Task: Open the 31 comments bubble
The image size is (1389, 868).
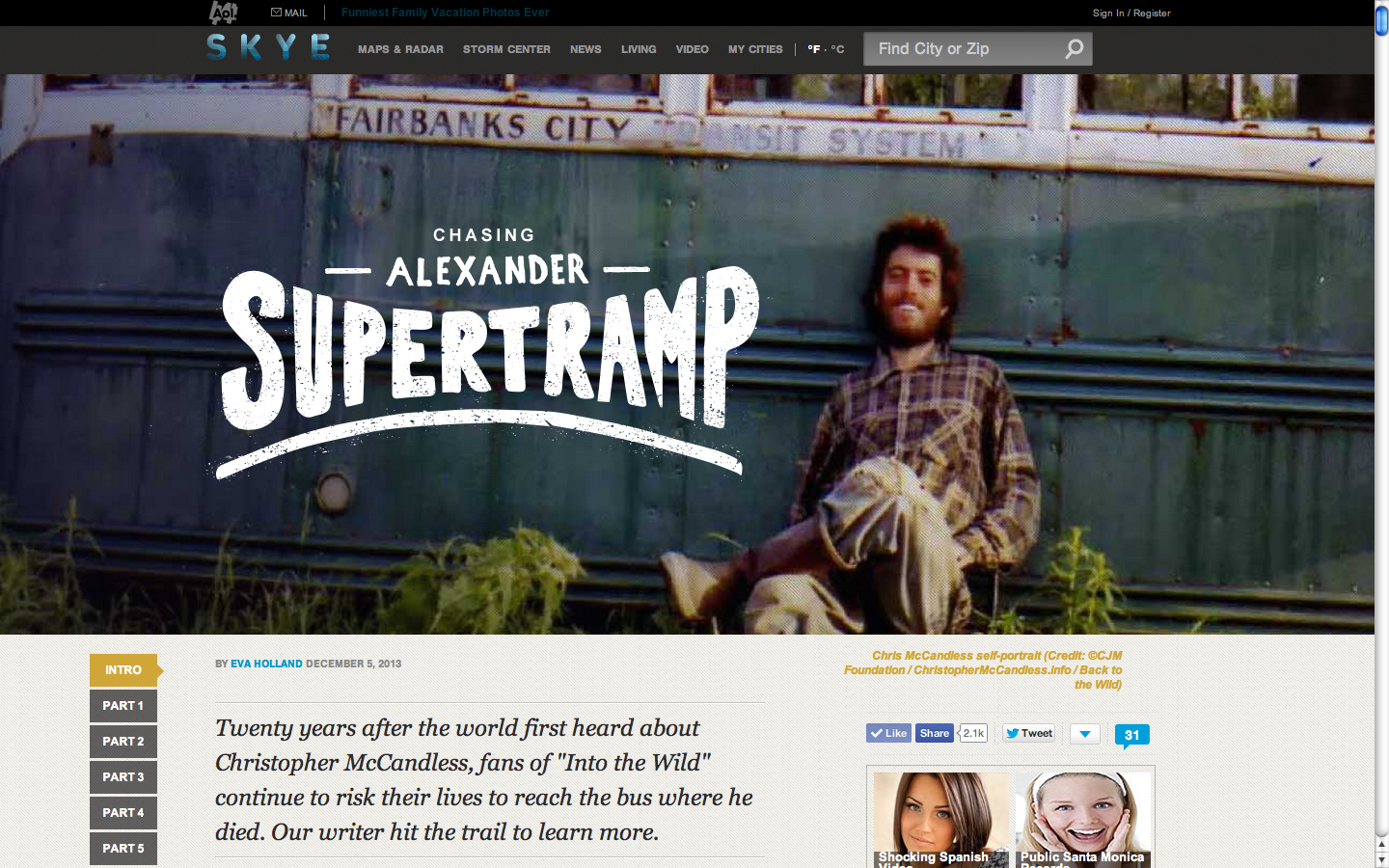Action: click(x=1131, y=736)
